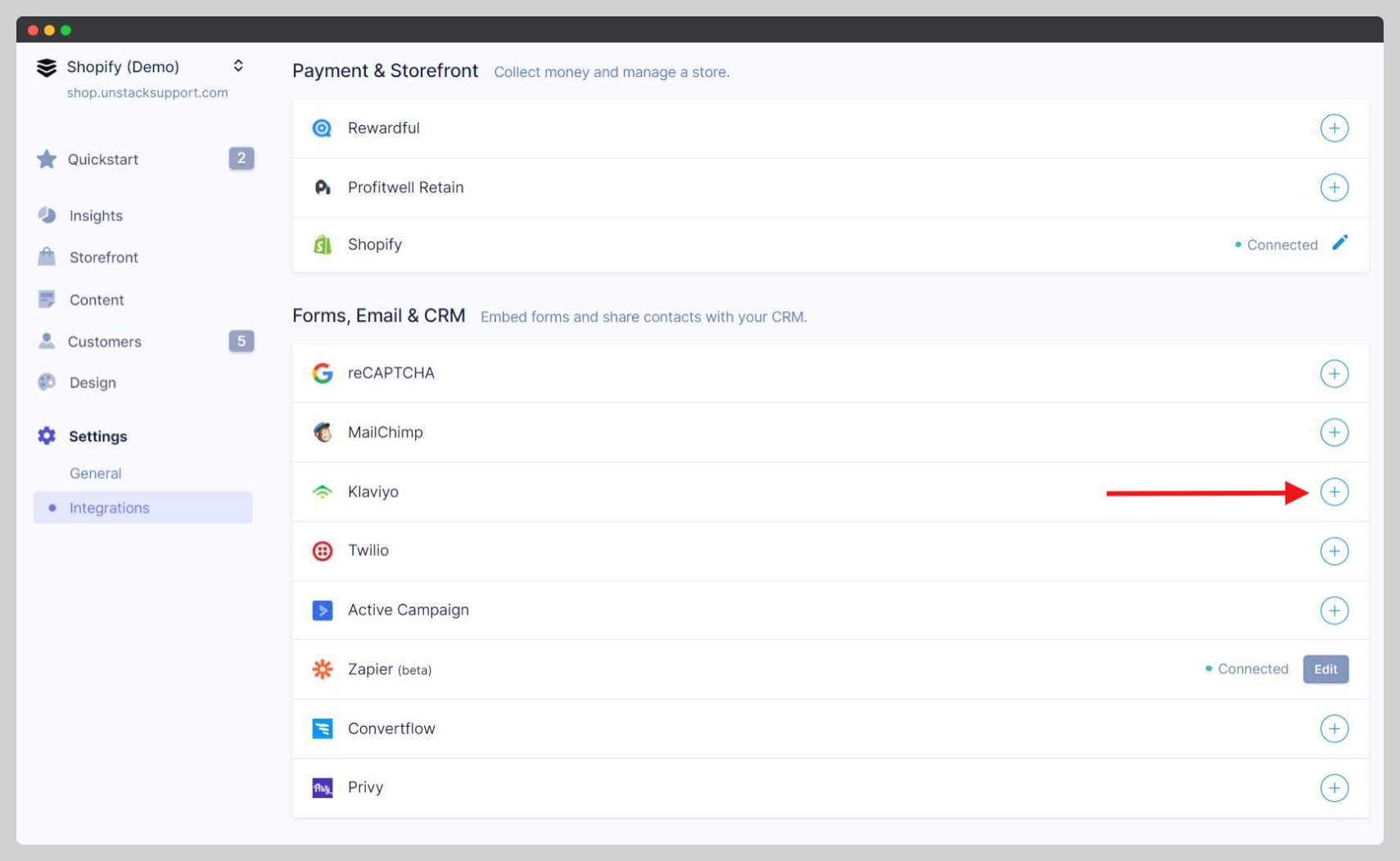This screenshot has height=861, width=1400.
Task: Click the pencil edit icon for Shopify
Action: coord(1339,243)
